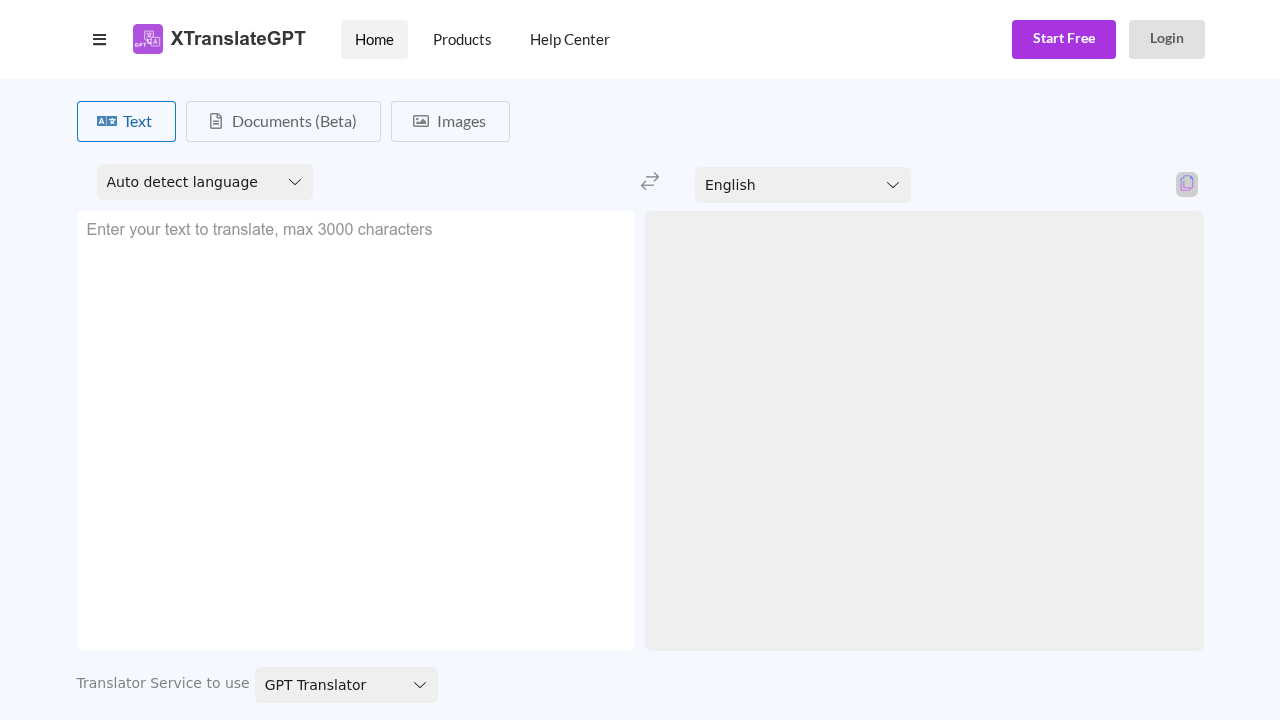The width and height of the screenshot is (1280, 720).
Task: Open the Products menu
Action: (x=462, y=40)
